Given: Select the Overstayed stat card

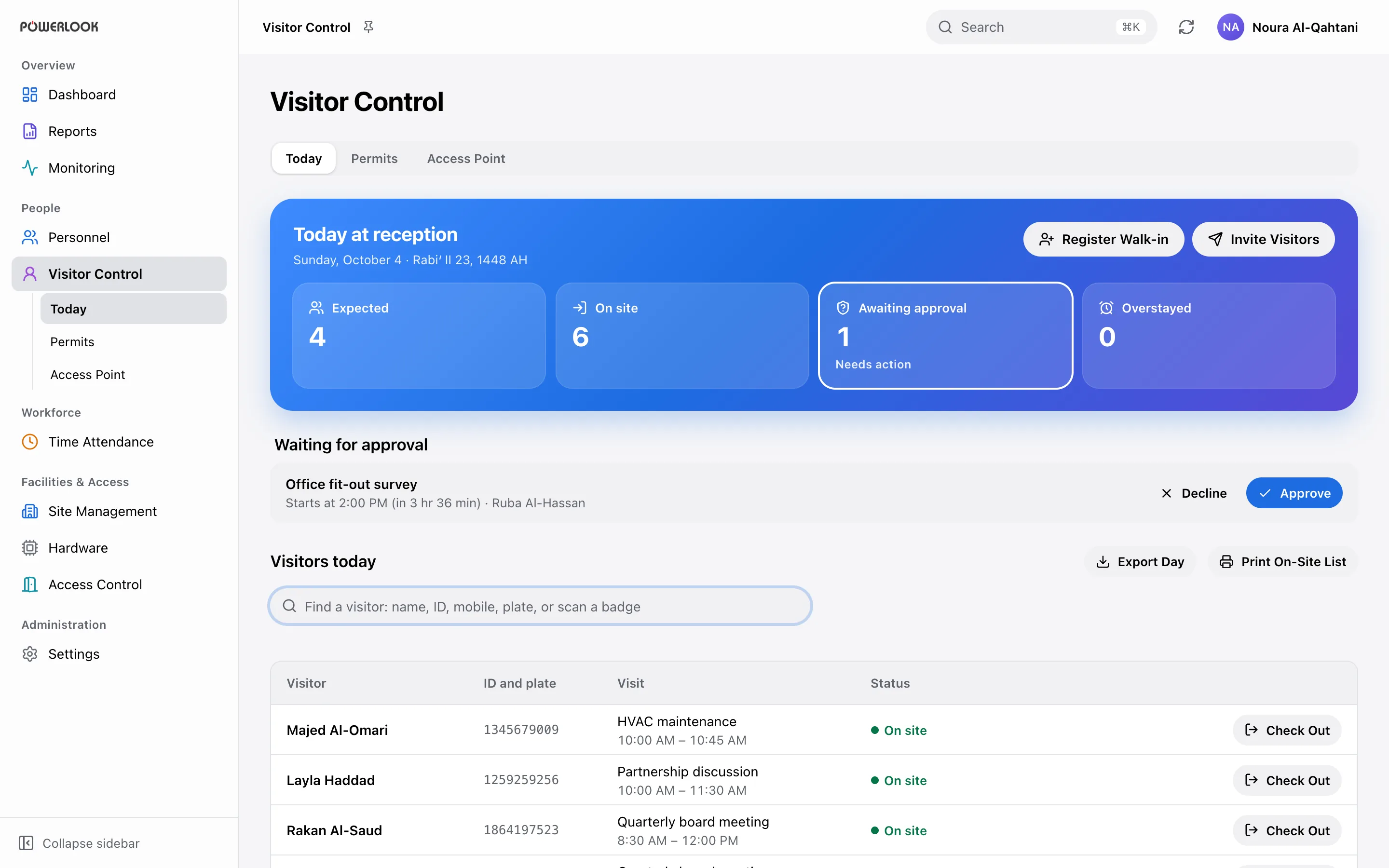Looking at the screenshot, I should [x=1209, y=336].
